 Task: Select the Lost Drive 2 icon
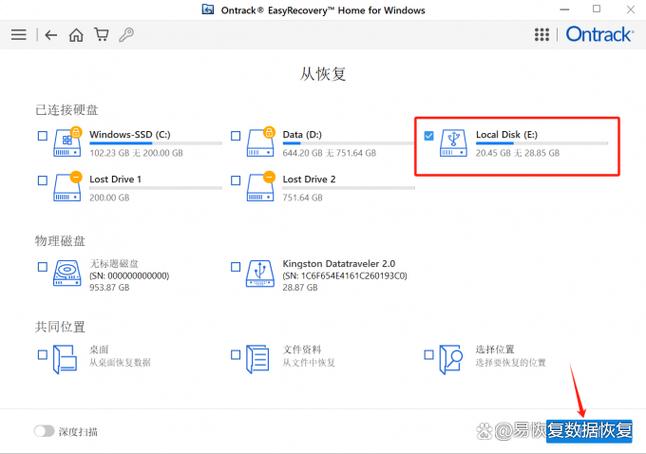[x=260, y=187]
